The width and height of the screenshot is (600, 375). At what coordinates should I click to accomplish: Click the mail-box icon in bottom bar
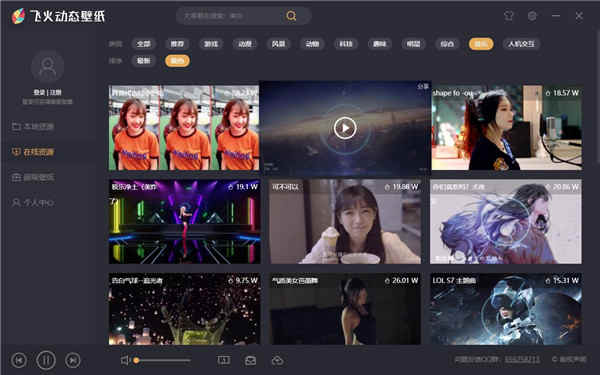pyautogui.click(x=251, y=360)
